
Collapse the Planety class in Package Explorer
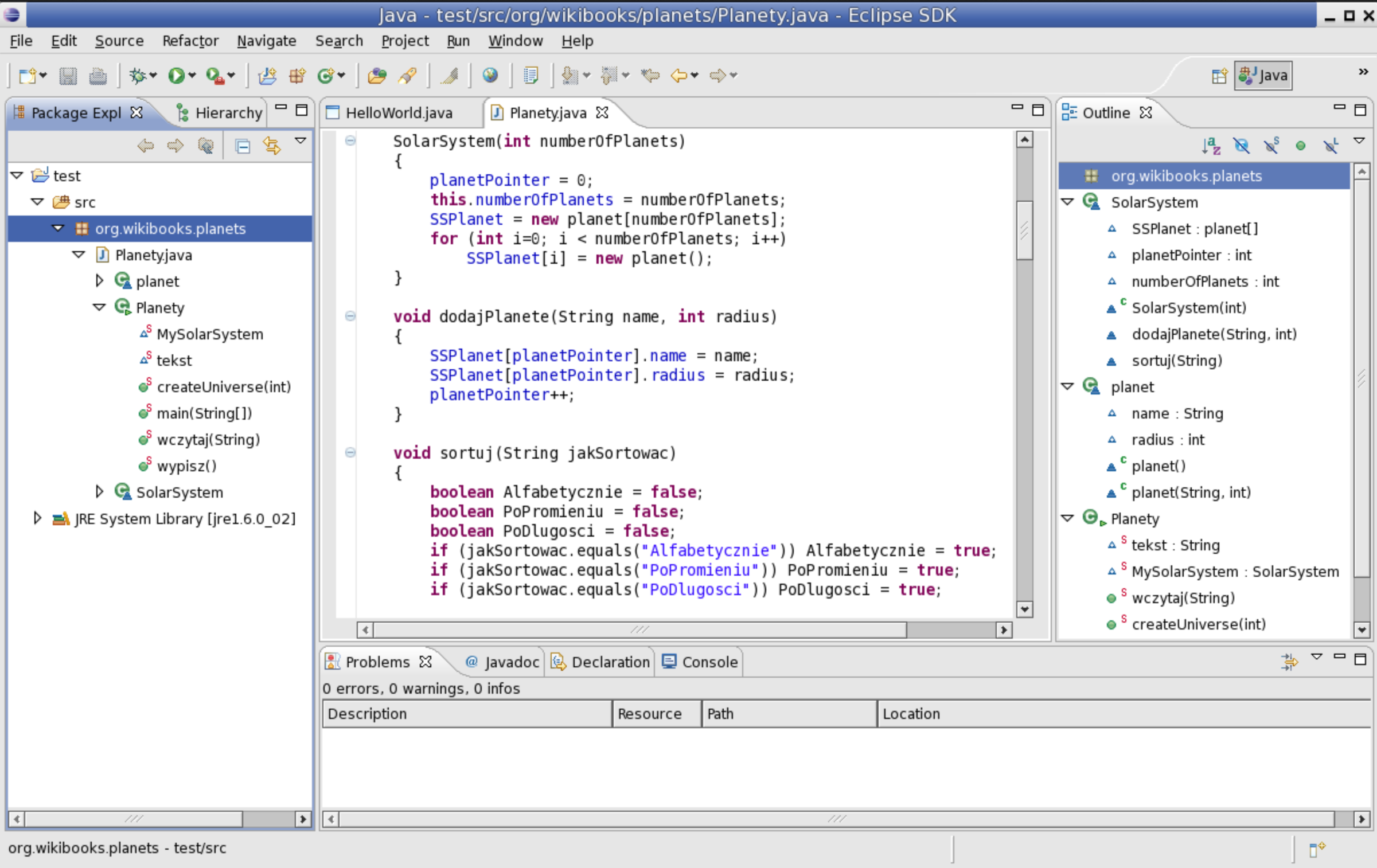coord(99,307)
